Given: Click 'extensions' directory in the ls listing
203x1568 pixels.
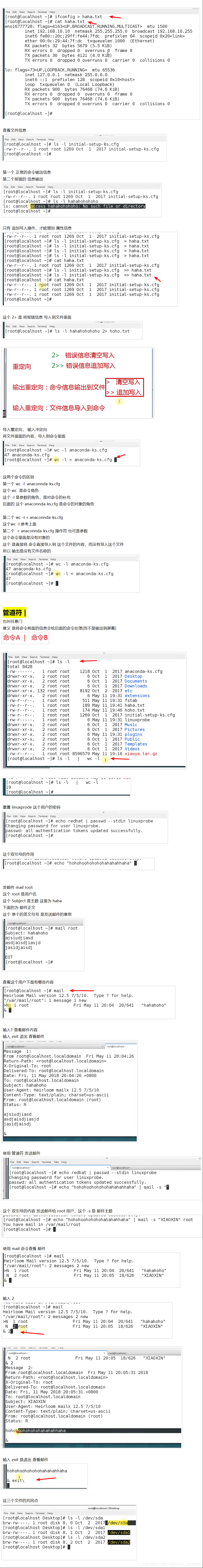Looking at the screenshot, I should point(137,696).
